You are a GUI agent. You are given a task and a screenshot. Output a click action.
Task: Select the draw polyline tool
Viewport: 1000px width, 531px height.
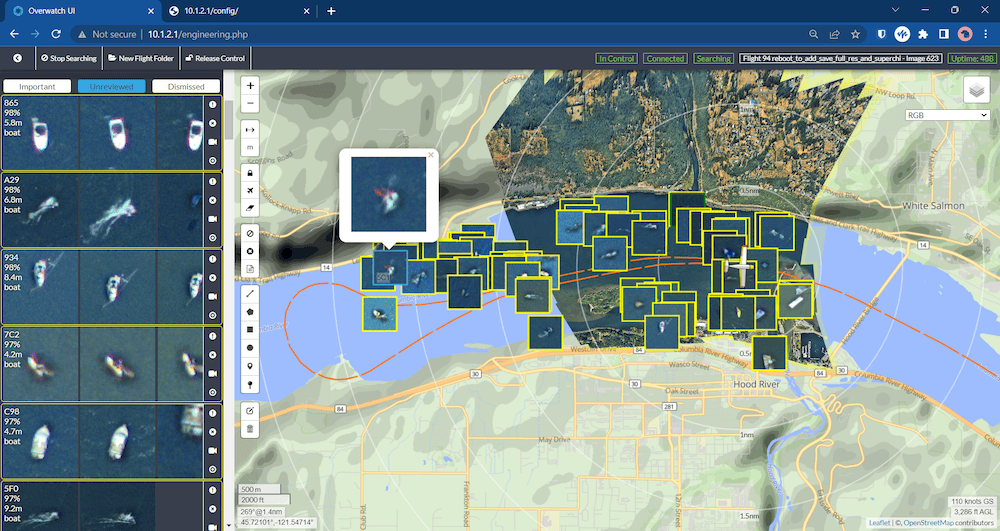click(250, 294)
